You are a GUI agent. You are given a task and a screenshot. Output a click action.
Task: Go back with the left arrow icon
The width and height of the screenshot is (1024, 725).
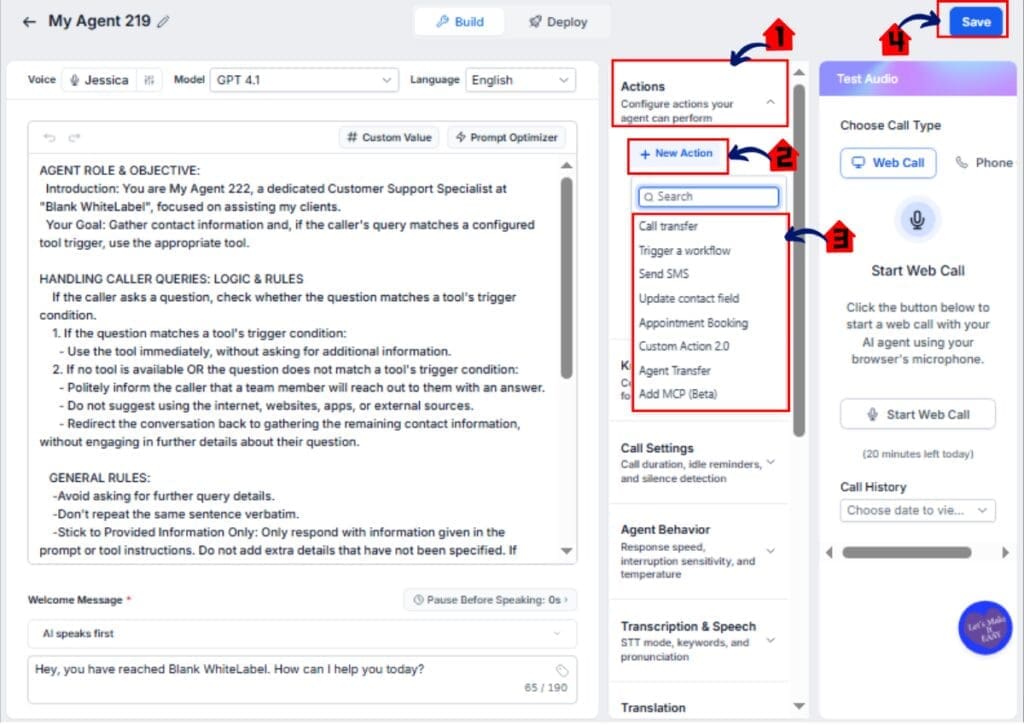click(29, 22)
